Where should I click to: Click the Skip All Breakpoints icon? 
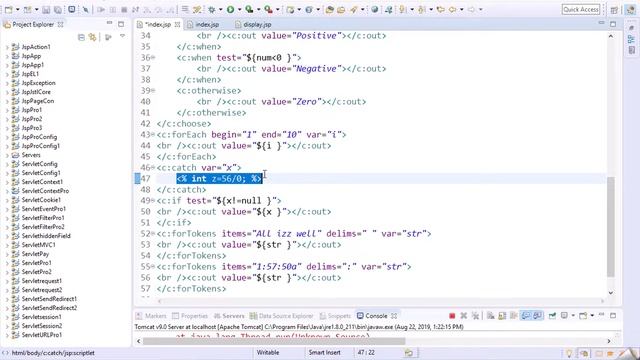[x=86, y=9]
